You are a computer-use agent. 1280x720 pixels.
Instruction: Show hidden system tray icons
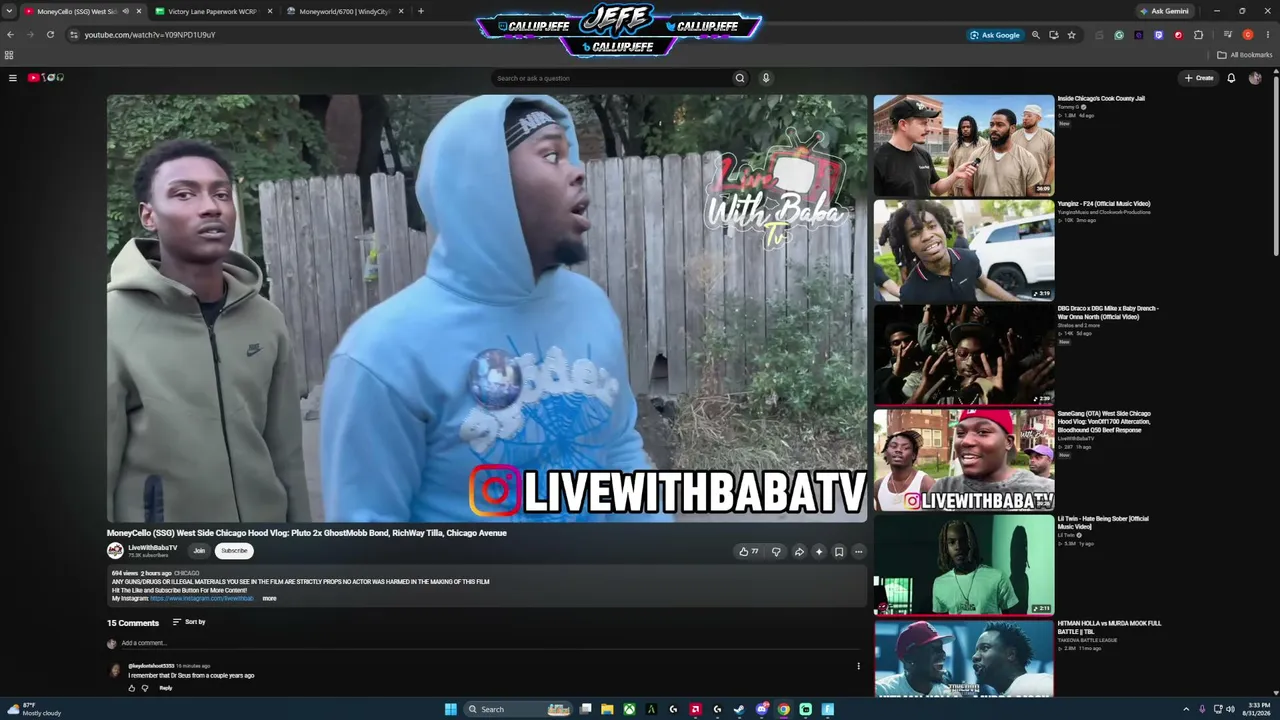tap(1186, 709)
